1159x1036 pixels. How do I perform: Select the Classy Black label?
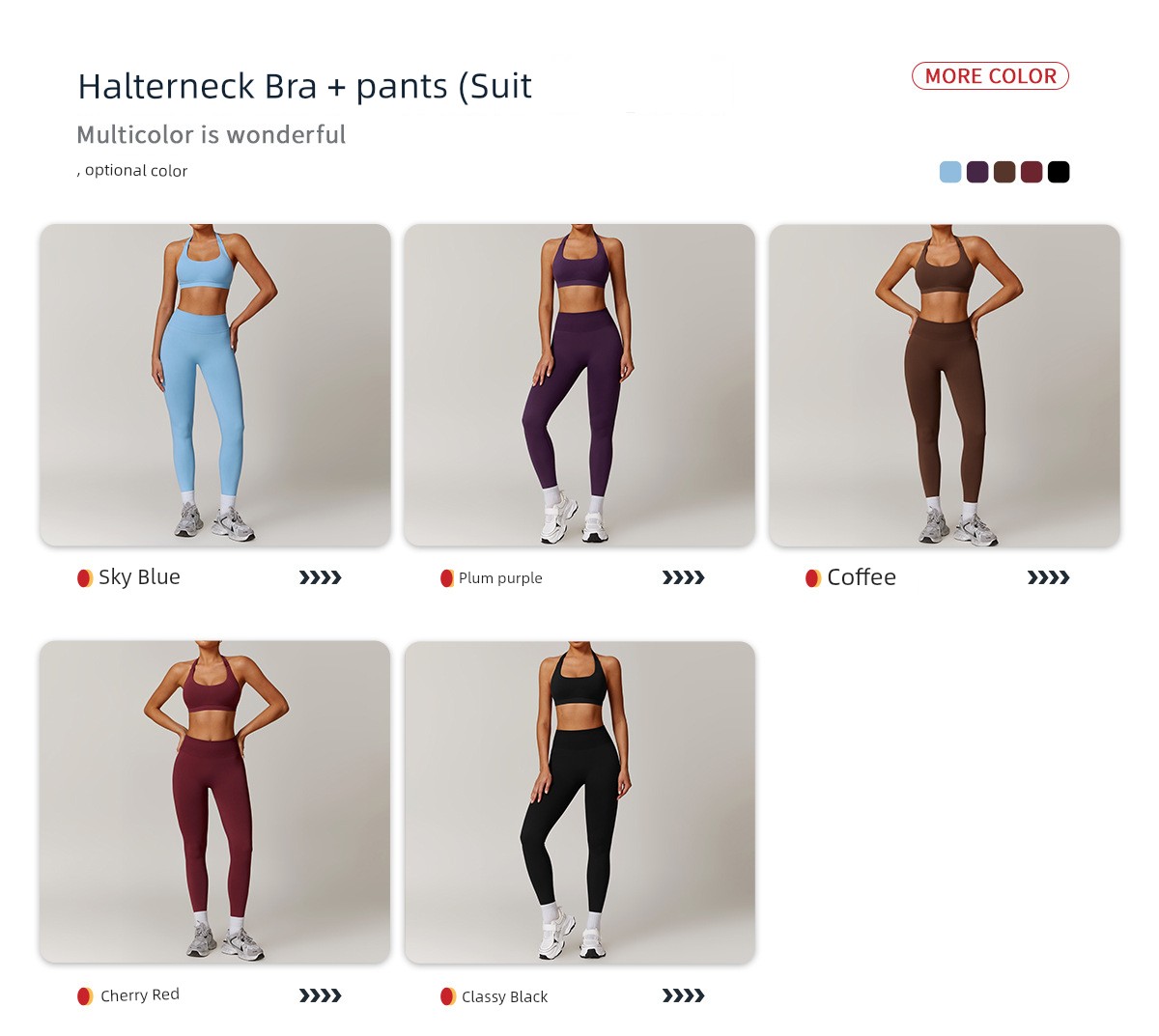(504, 996)
